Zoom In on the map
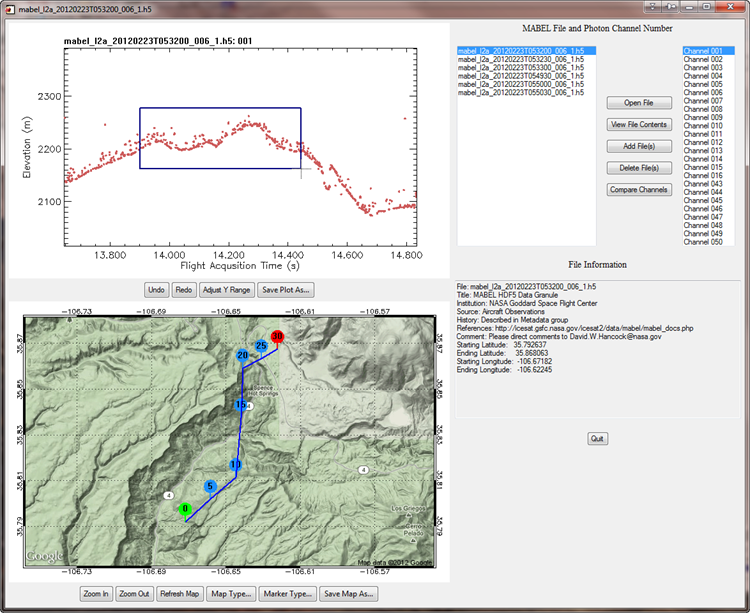Viewport: 750px width, 613px height. click(x=97, y=594)
